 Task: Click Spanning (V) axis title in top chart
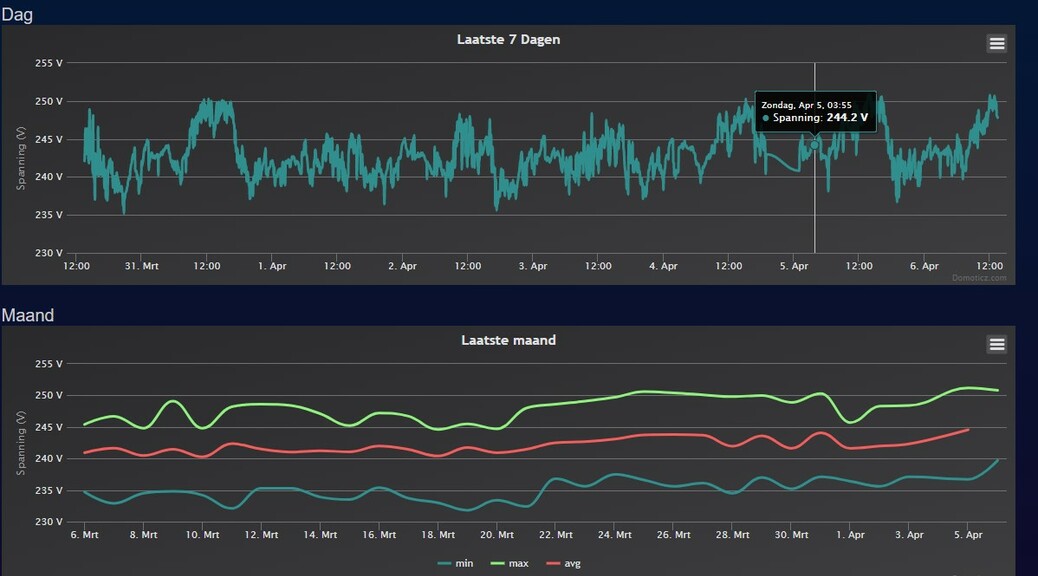point(20,158)
